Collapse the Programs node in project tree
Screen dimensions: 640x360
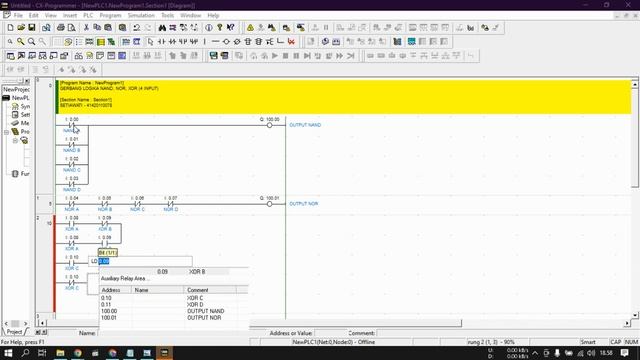tap(7, 132)
